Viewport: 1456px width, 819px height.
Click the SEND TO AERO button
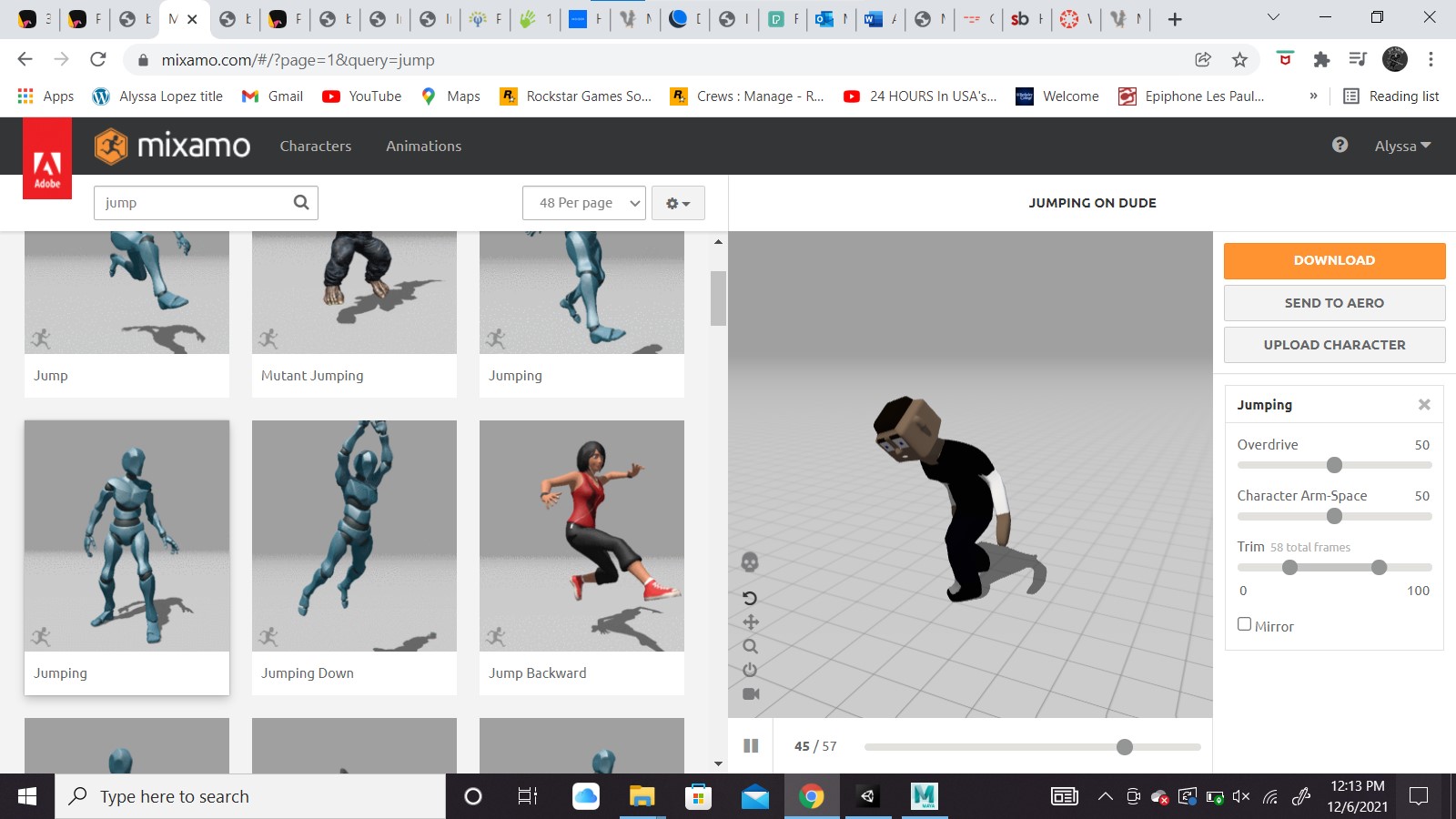pos(1334,303)
